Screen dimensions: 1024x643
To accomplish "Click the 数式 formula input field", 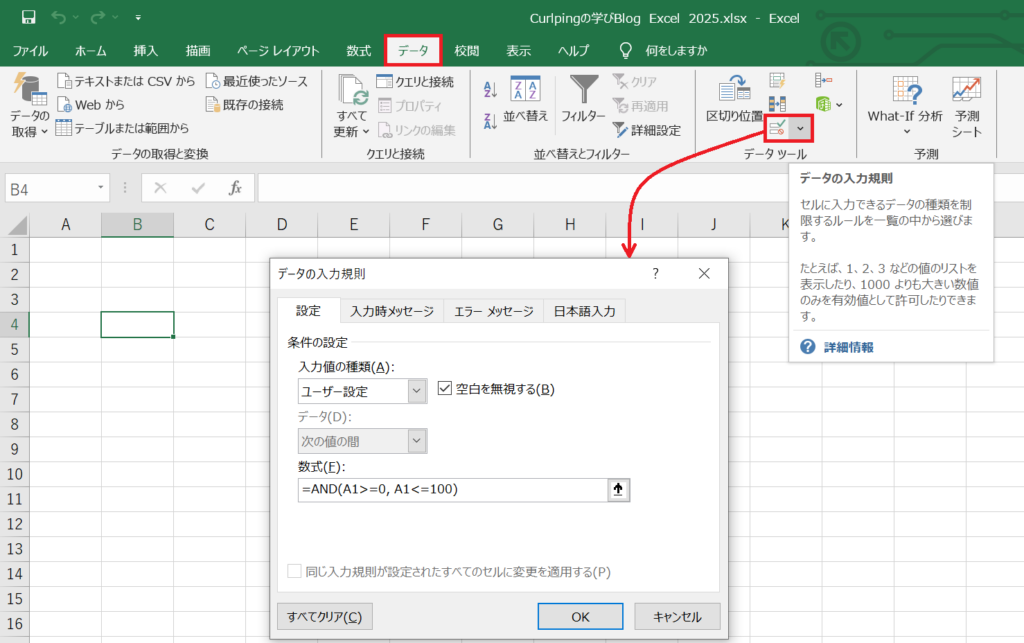I will click(x=452, y=490).
